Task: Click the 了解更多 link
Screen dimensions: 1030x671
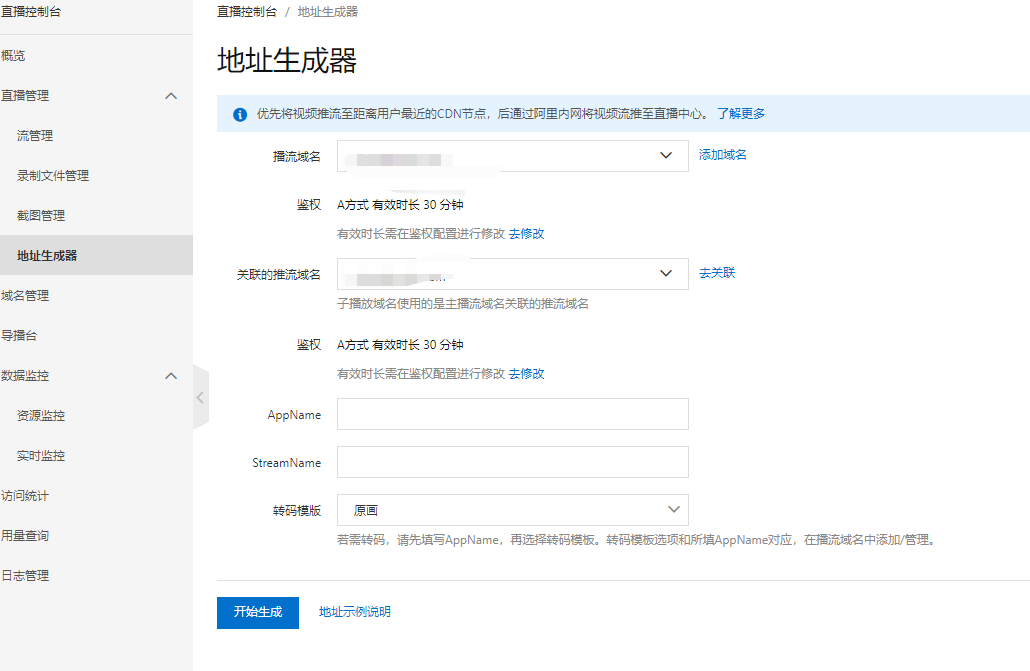Action: point(741,114)
